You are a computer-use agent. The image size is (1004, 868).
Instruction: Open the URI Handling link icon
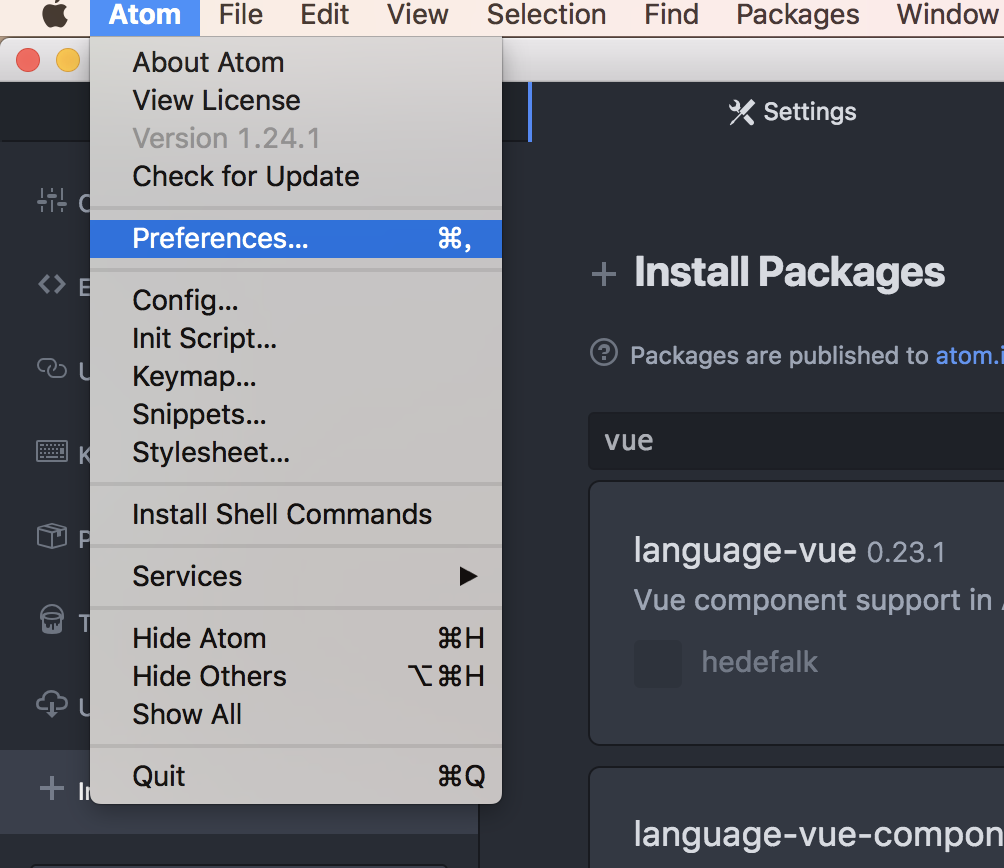[x=52, y=368]
